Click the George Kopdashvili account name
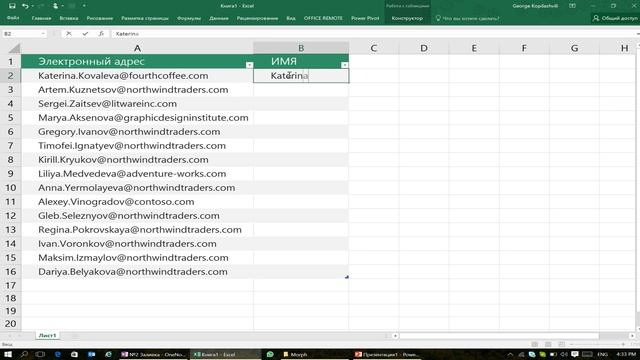Image resolution: width=640 pixels, height=360 pixels. [535, 6]
